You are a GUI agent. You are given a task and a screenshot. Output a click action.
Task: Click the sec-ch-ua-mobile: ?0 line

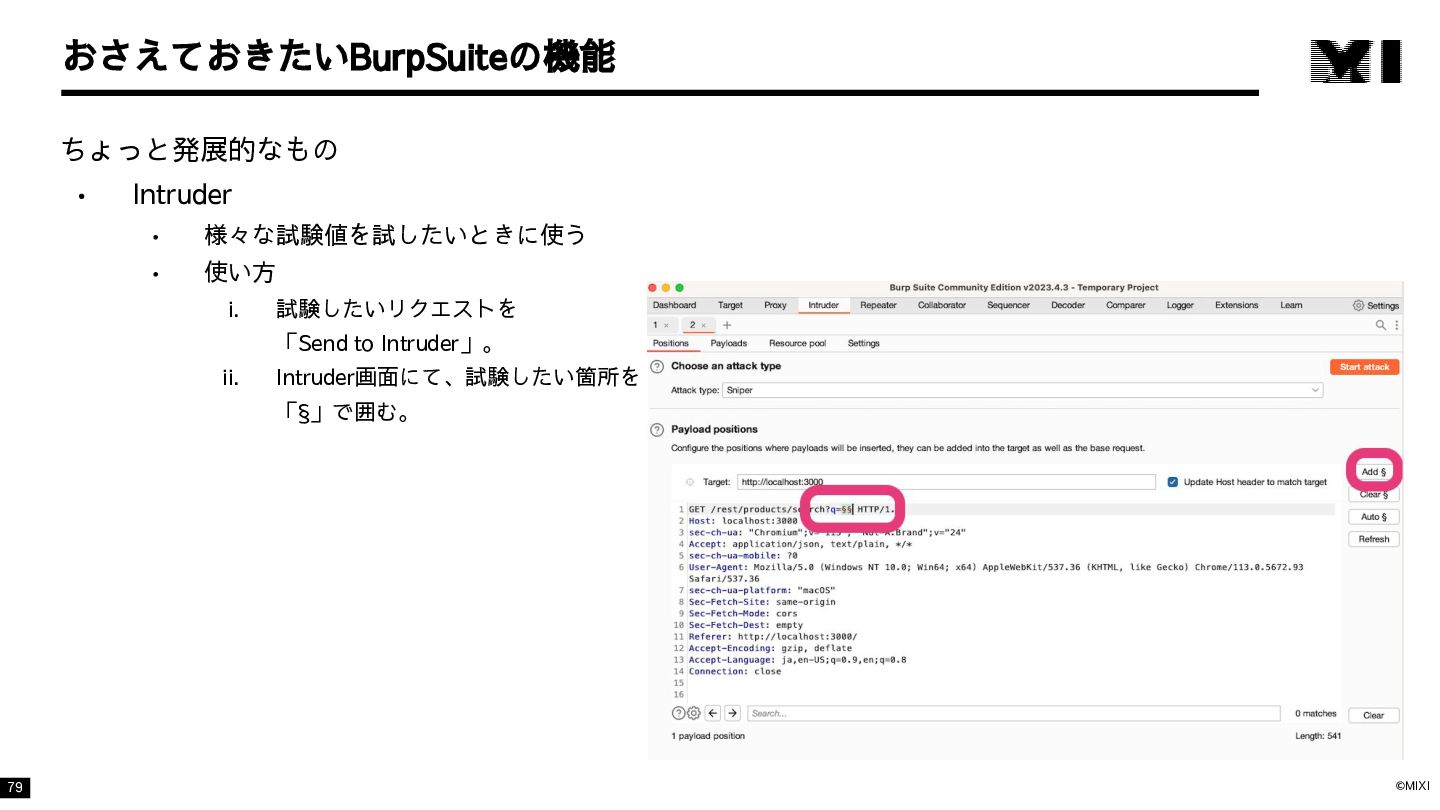click(743, 555)
